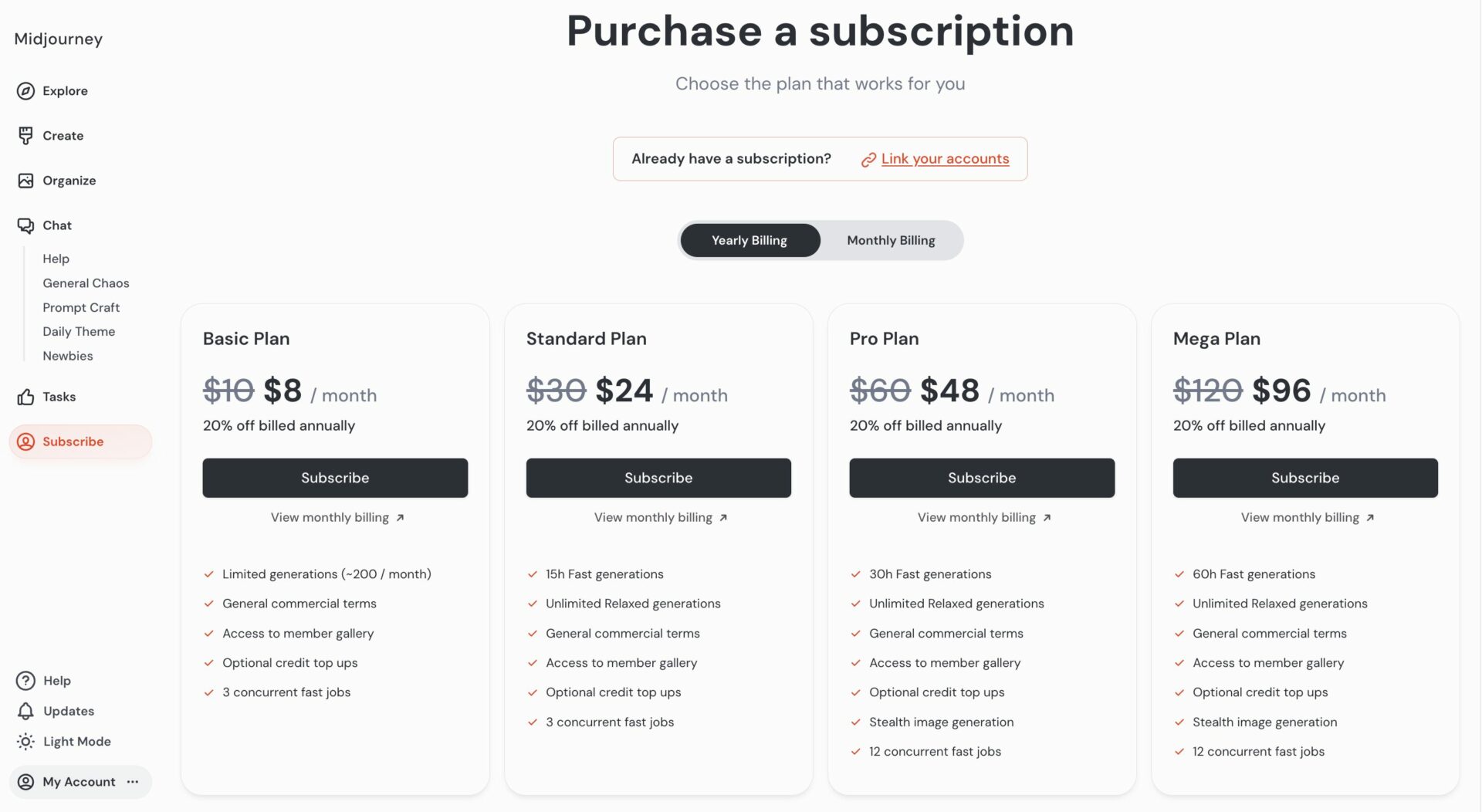Open the My Account three-dots menu
Image resolution: width=1482 pixels, height=812 pixels.
[133, 782]
